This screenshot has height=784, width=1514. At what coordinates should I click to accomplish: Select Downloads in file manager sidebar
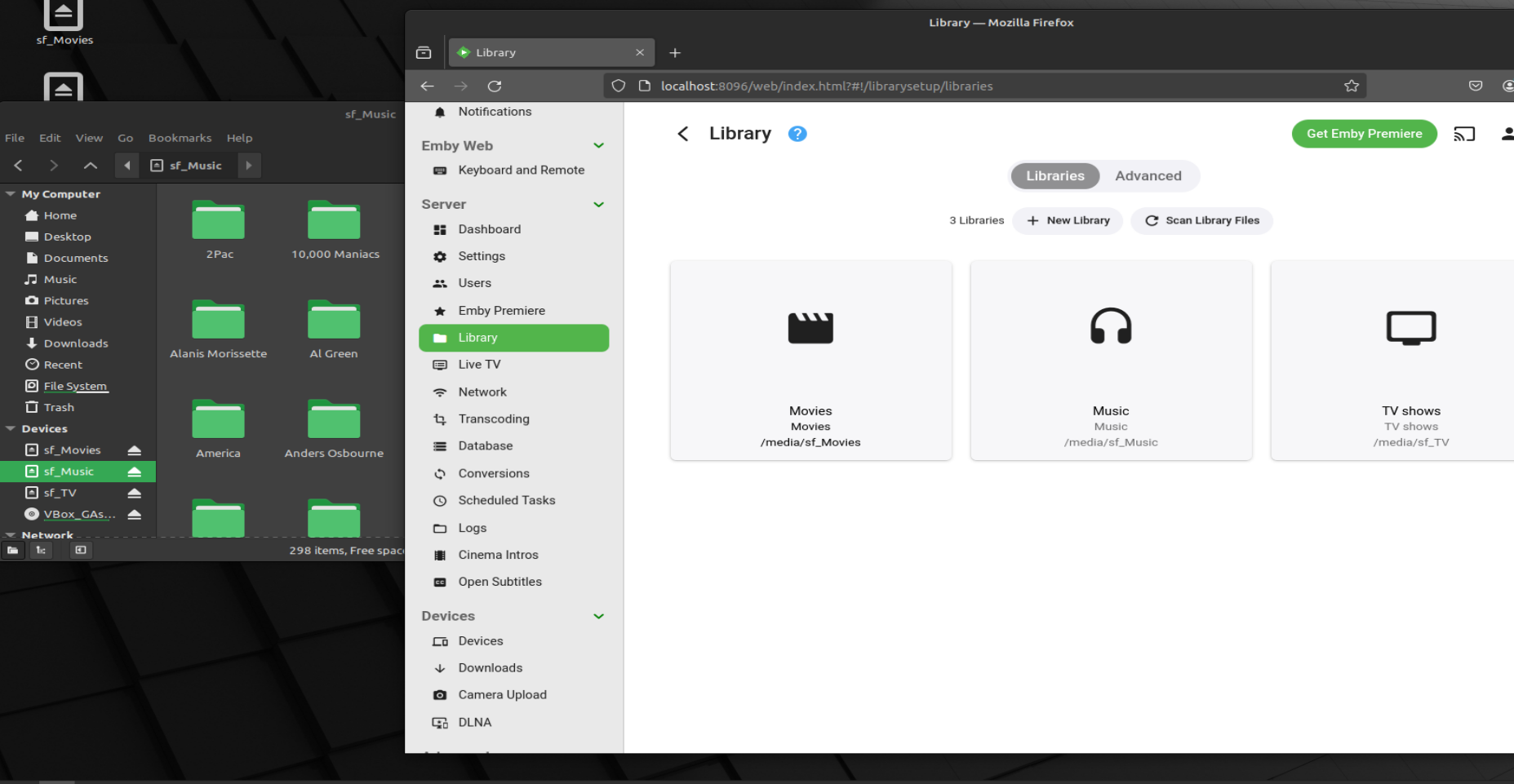[76, 343]
